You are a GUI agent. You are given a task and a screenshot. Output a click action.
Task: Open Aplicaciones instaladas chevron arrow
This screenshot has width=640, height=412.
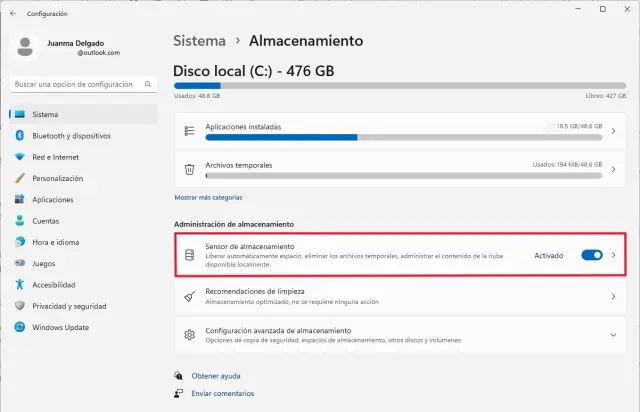[612, 131]
